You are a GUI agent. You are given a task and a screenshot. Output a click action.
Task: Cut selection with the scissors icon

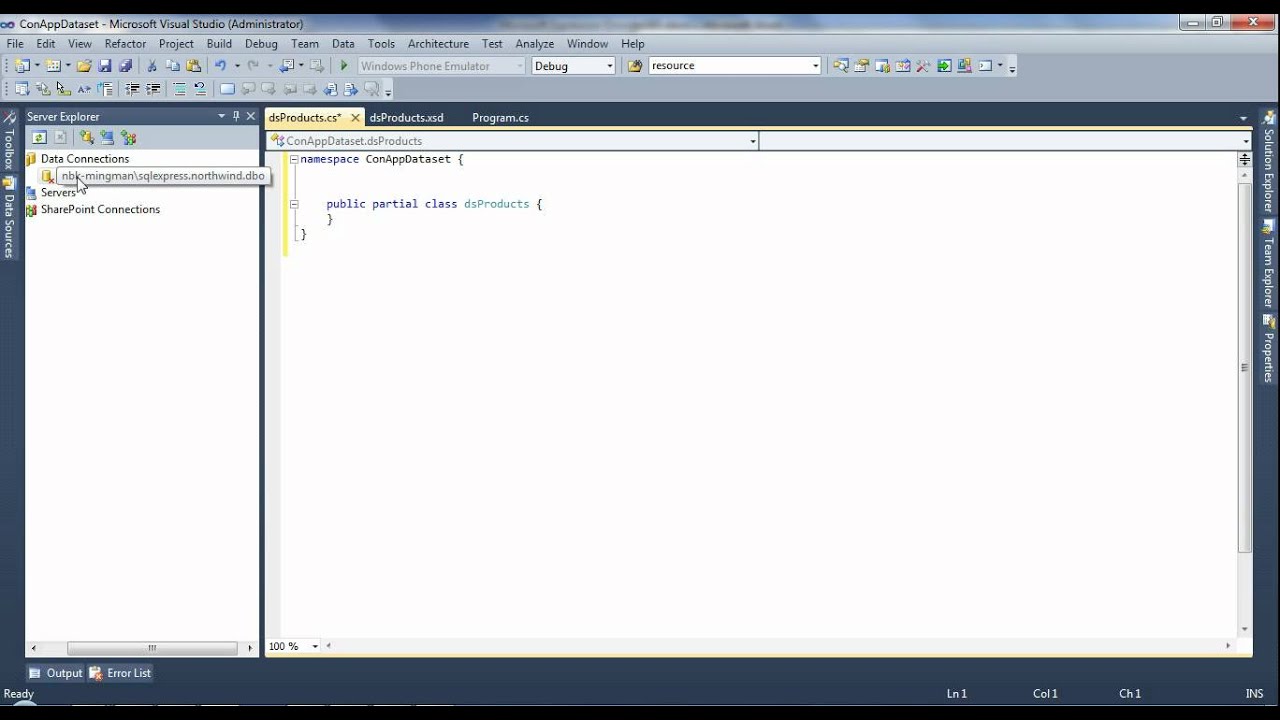[x=152, y=66]
